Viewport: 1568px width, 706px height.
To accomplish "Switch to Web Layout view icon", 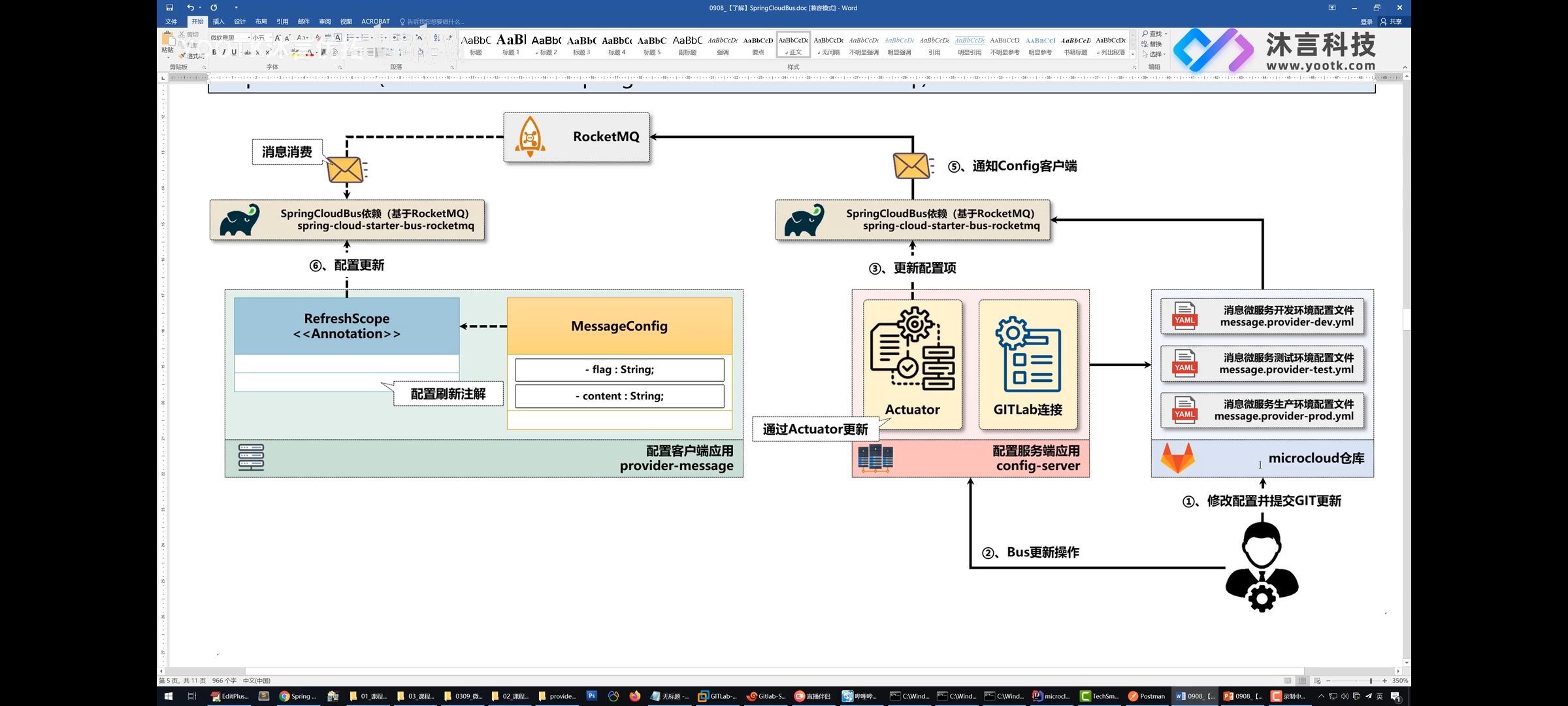I will click(1316, 681).
